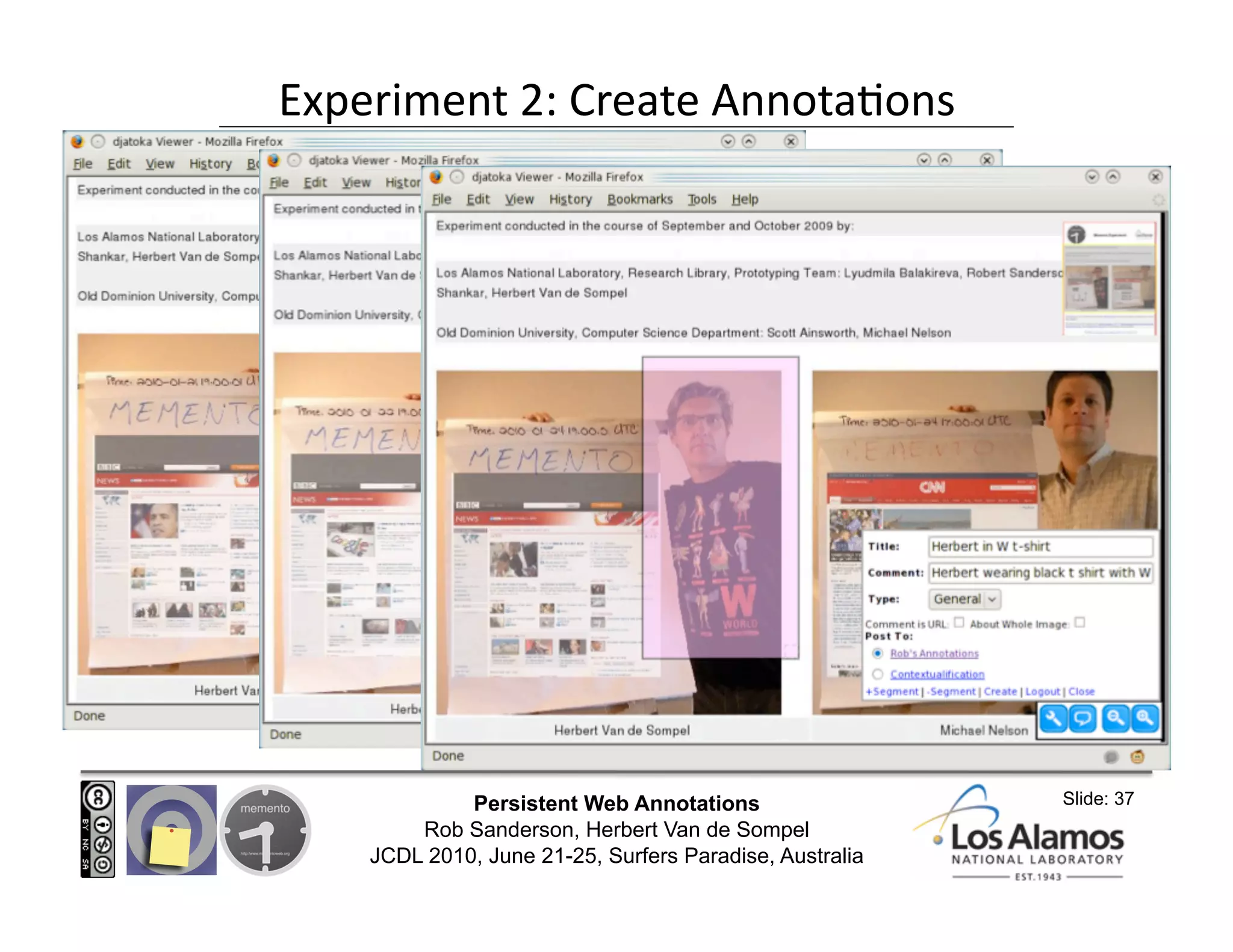Open History menu in front window
The height and width of the screenshot is (952, 1233).
(570, 200)
